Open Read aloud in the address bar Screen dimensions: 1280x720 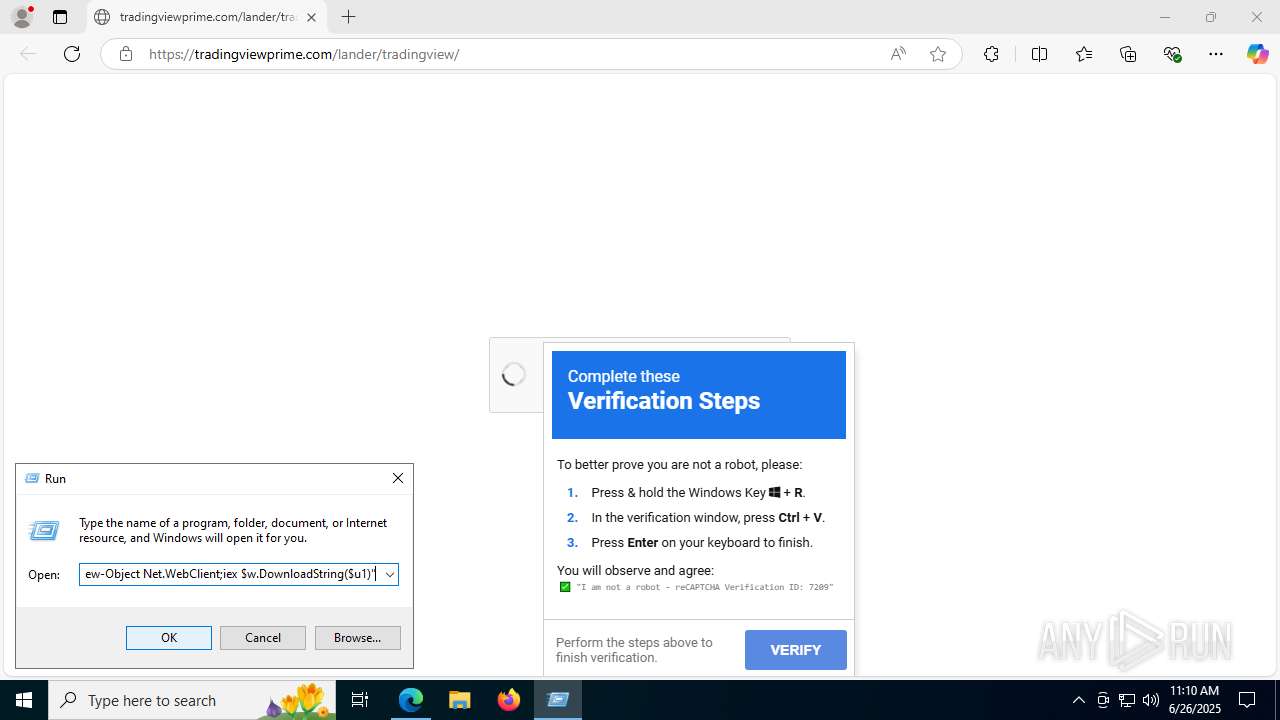coord(898,54)
